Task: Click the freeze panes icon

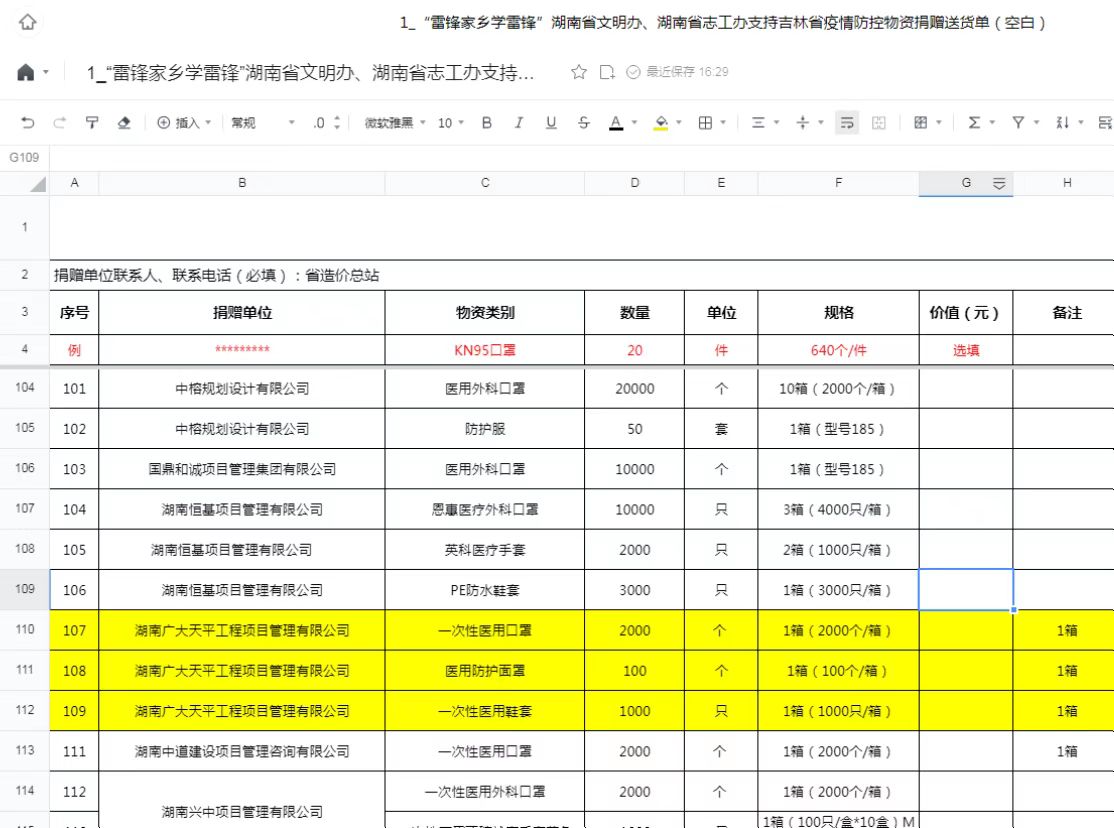Action: 921,122
